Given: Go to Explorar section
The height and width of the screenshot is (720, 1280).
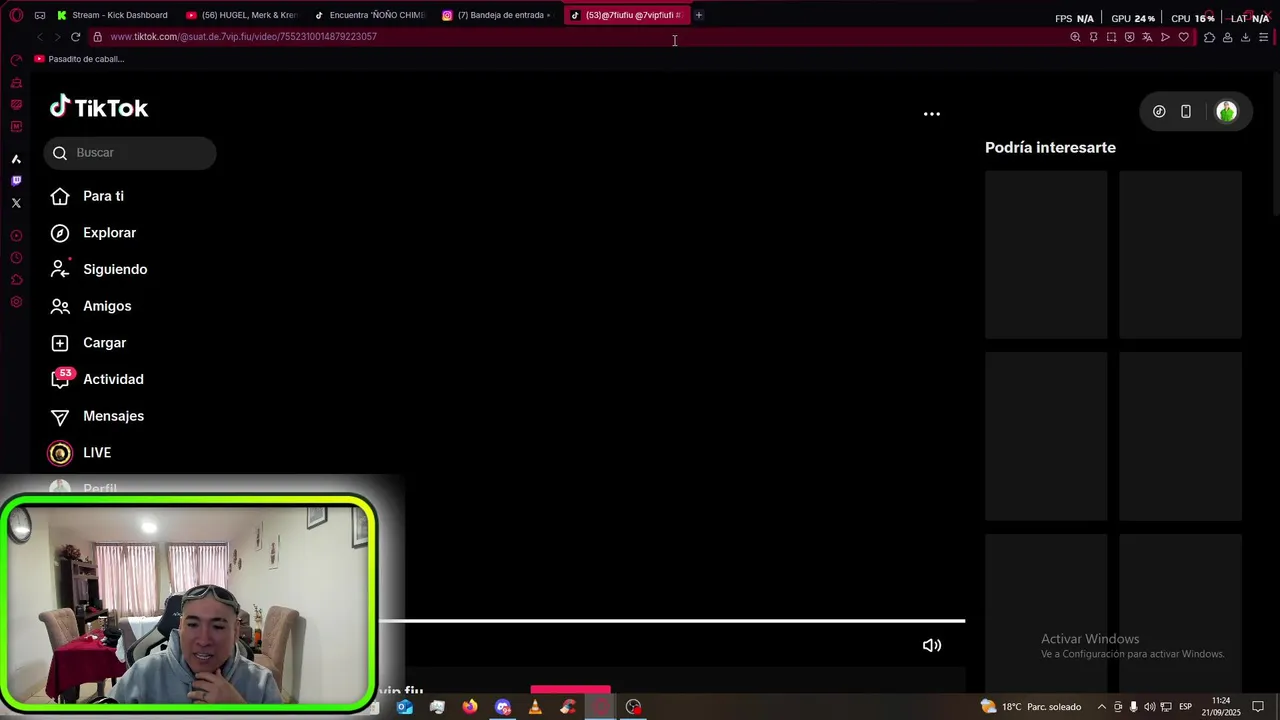Looking at the screenshot, I should [93, 233].
